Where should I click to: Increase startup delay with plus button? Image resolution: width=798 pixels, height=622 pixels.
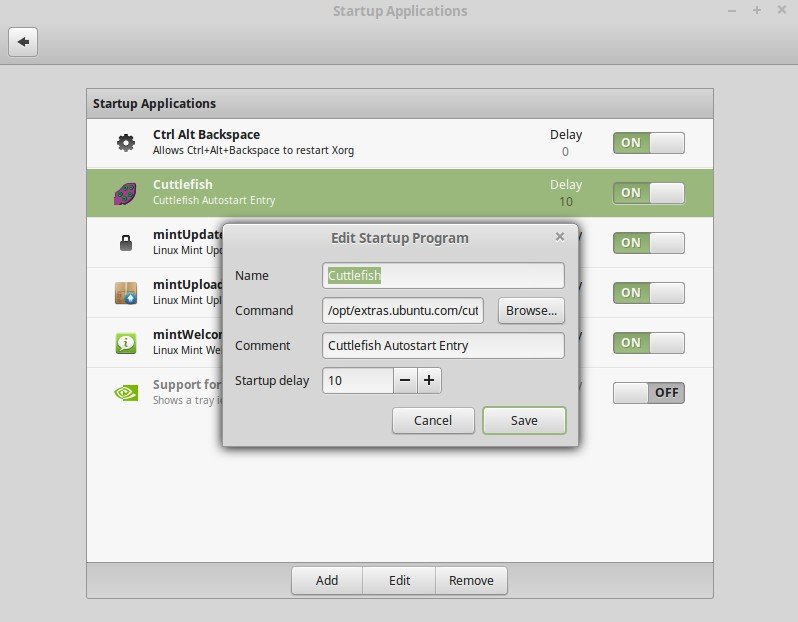click(x=429, y=380)
